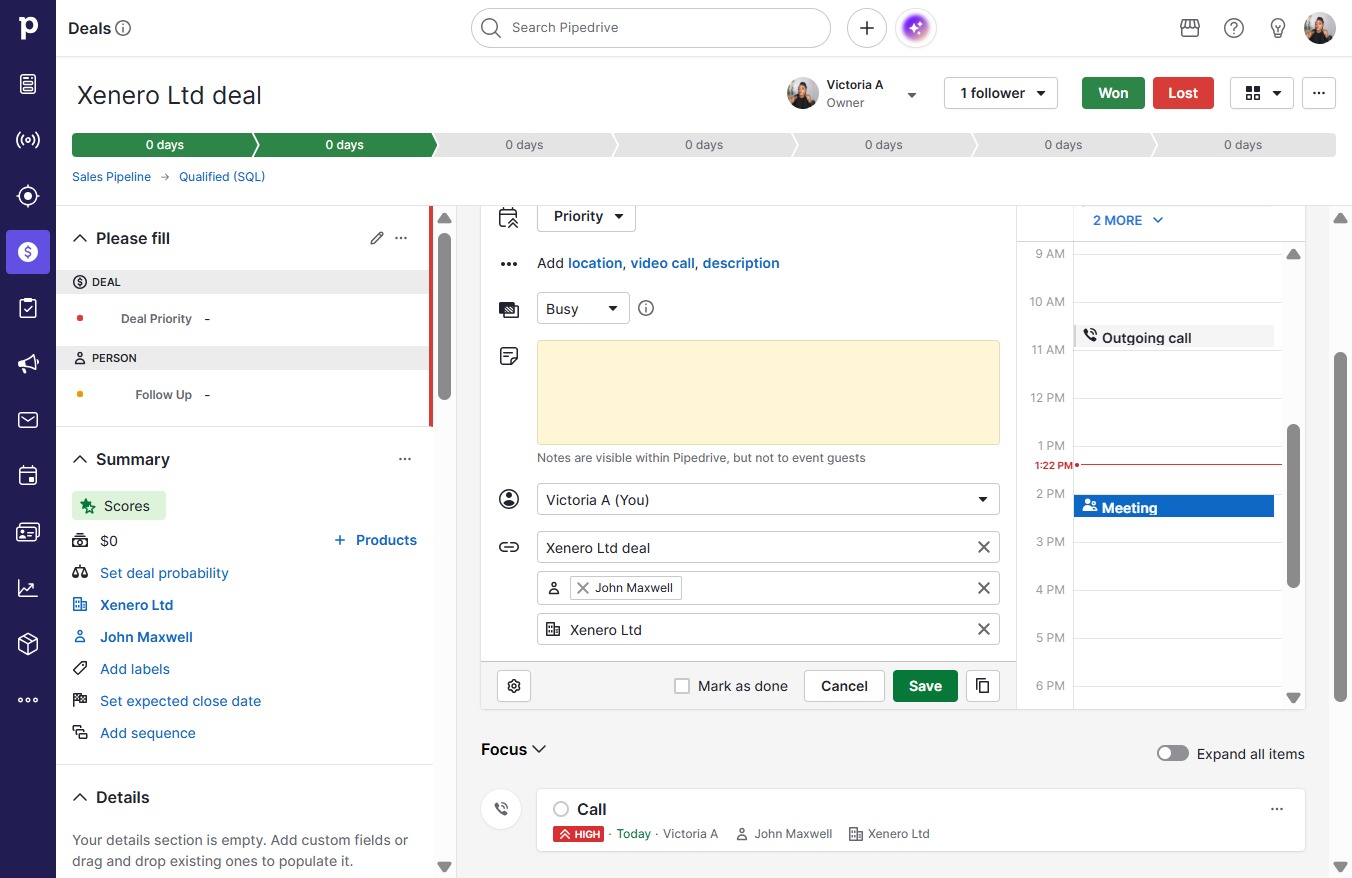
Task: Collapse the Details section
Action: coord(80,797)
